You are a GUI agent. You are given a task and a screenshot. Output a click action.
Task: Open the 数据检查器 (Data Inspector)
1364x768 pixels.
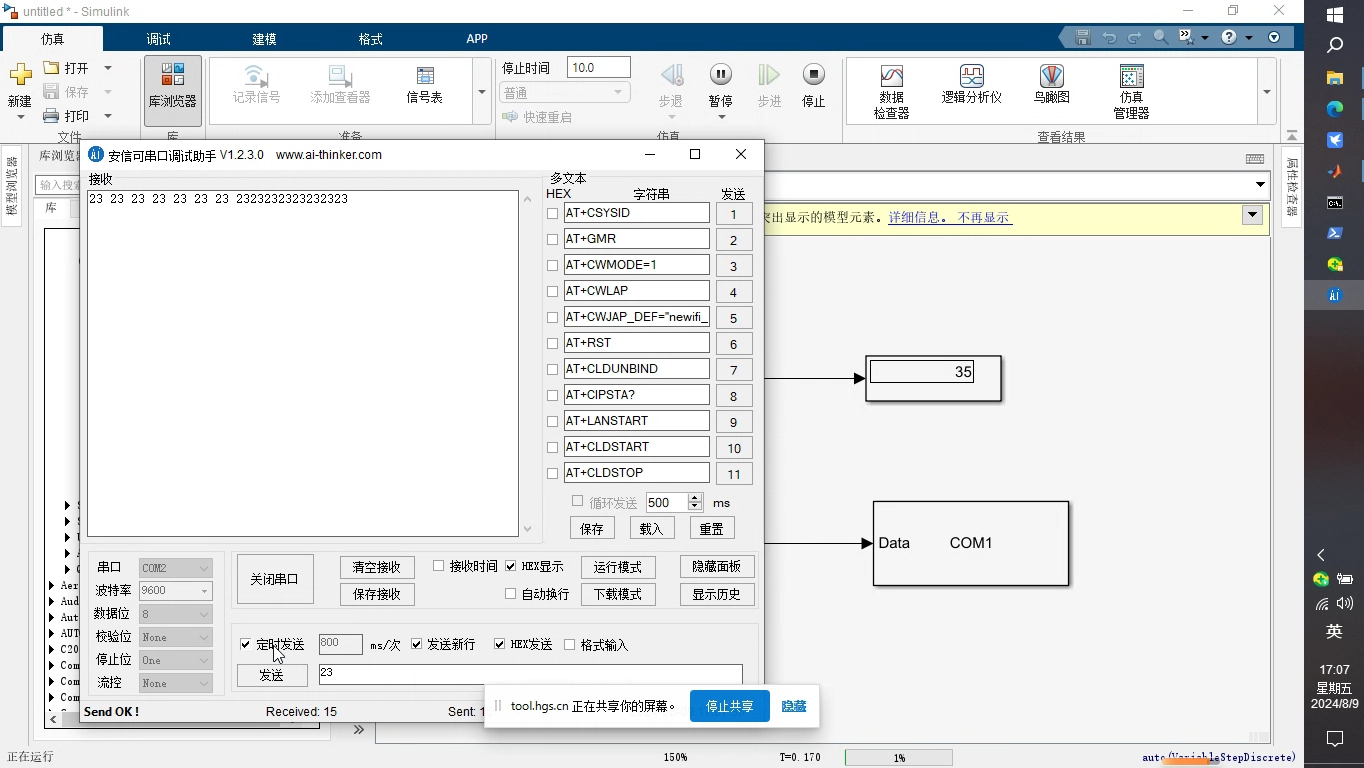coord(890,88)
